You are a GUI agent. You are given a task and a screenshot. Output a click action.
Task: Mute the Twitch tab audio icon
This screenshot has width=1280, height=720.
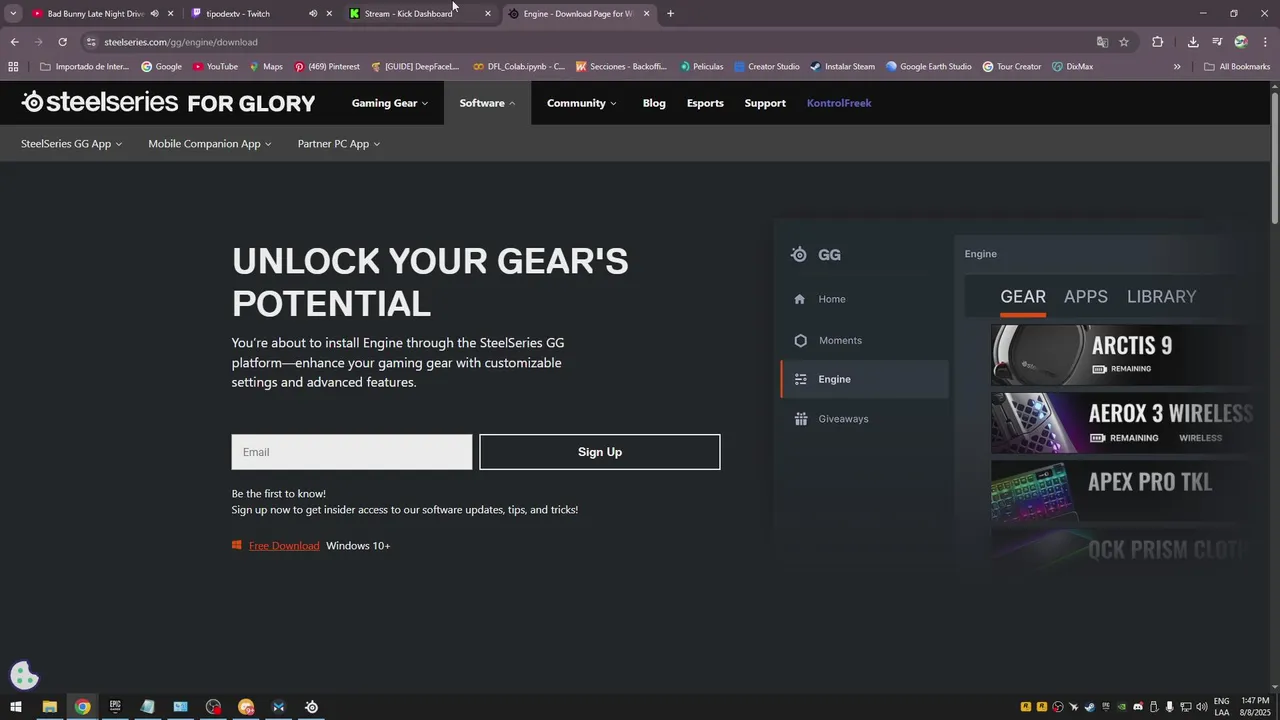313,14
